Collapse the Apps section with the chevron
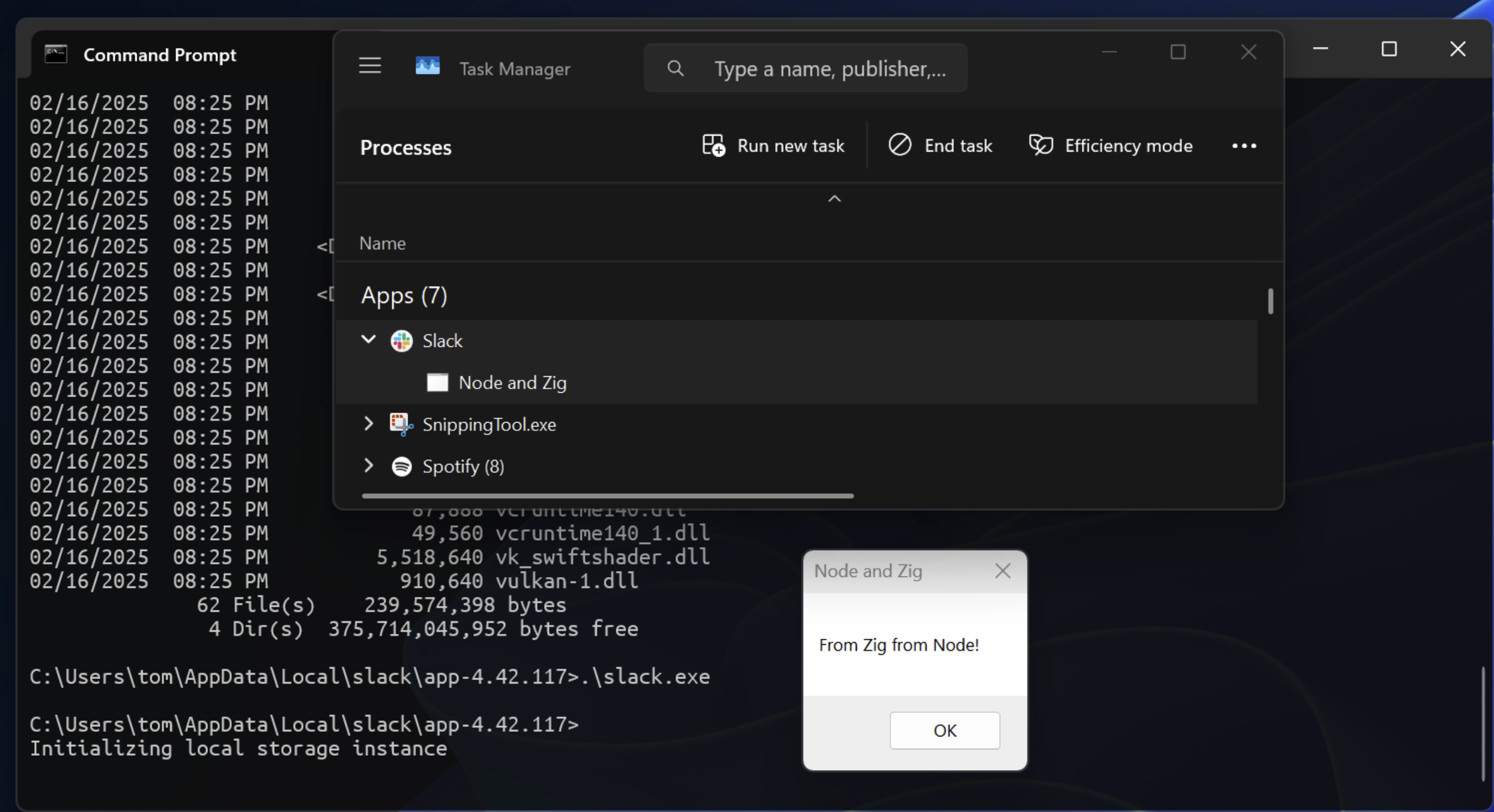Viewport: 1494px width, 812px height. click(x=834, y=199)
